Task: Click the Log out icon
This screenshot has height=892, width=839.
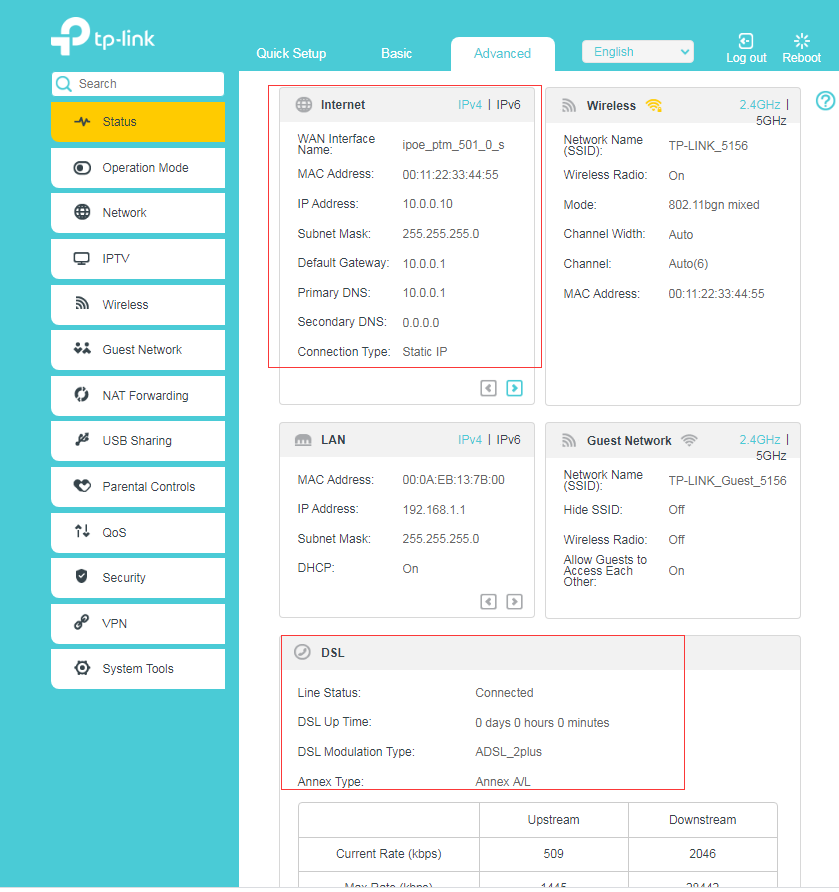Action: pyautogui.click(x=746, y=41)
